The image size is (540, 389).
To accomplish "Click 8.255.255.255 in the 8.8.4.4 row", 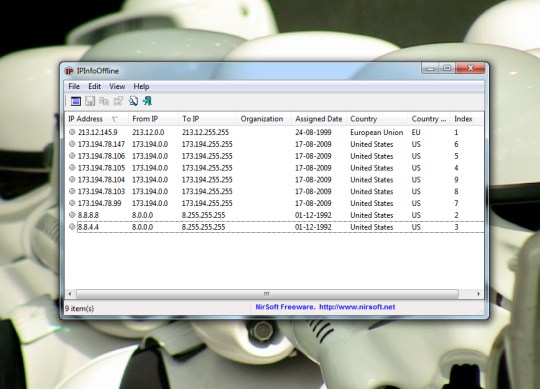I will 203,227.
